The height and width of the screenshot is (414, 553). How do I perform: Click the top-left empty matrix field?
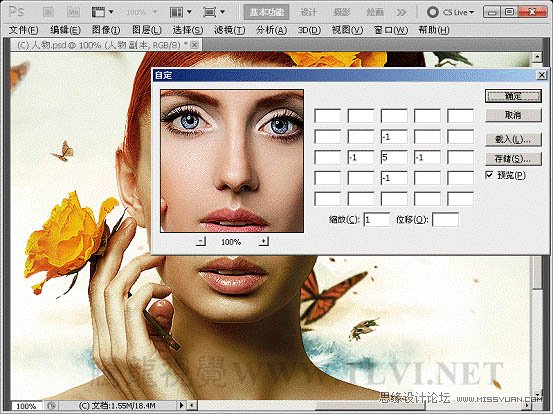[328, 116]
